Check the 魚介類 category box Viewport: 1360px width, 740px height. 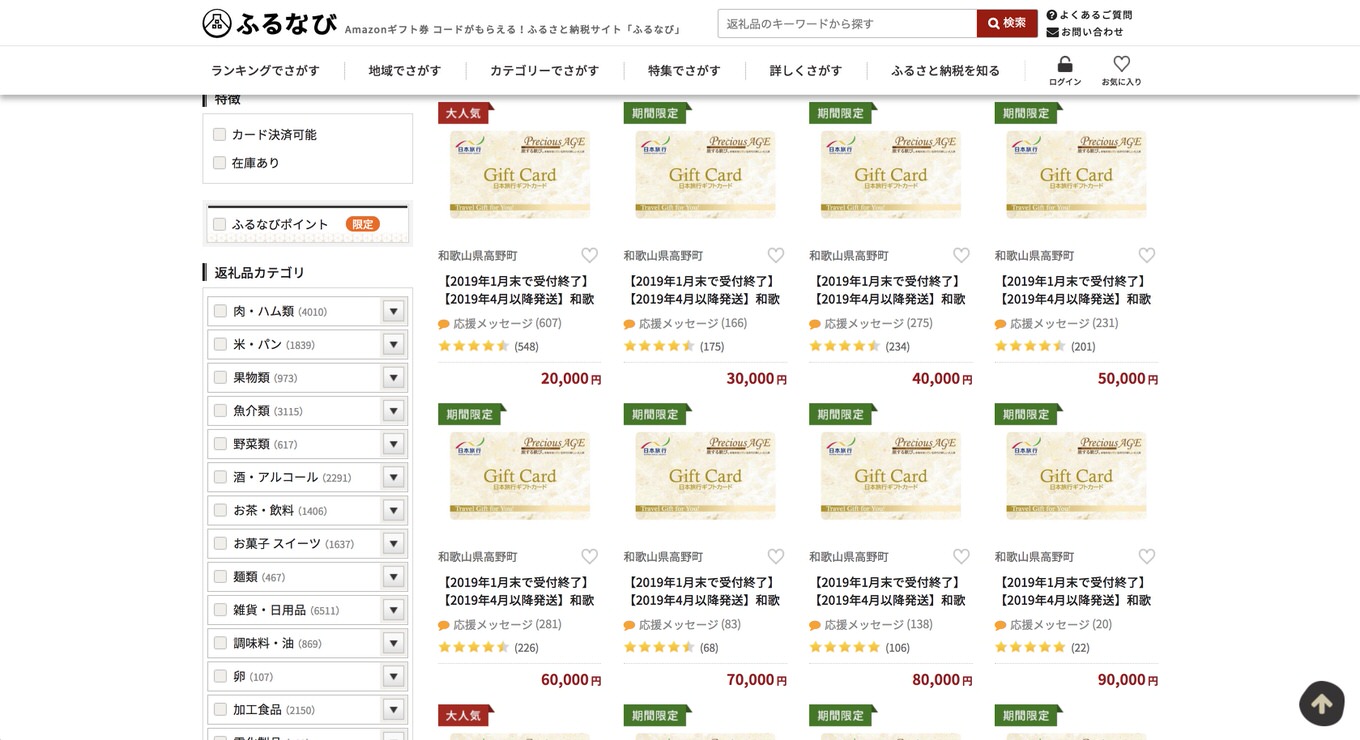pos(220,410)
